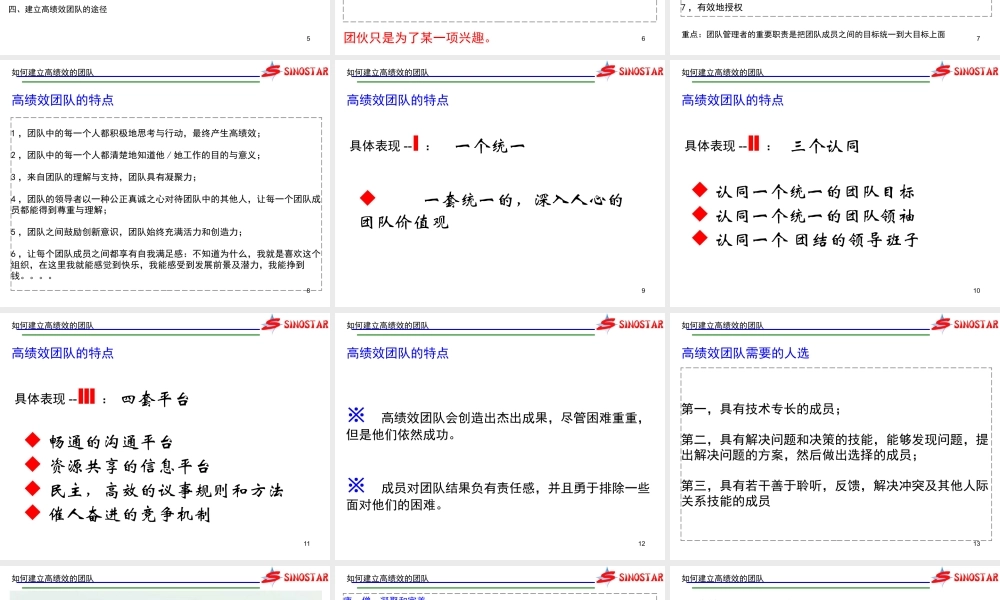Screen dimensions: 1000x600
Task: Click the red Roman numeral I mark on slide 9
Action: [416, 143]
